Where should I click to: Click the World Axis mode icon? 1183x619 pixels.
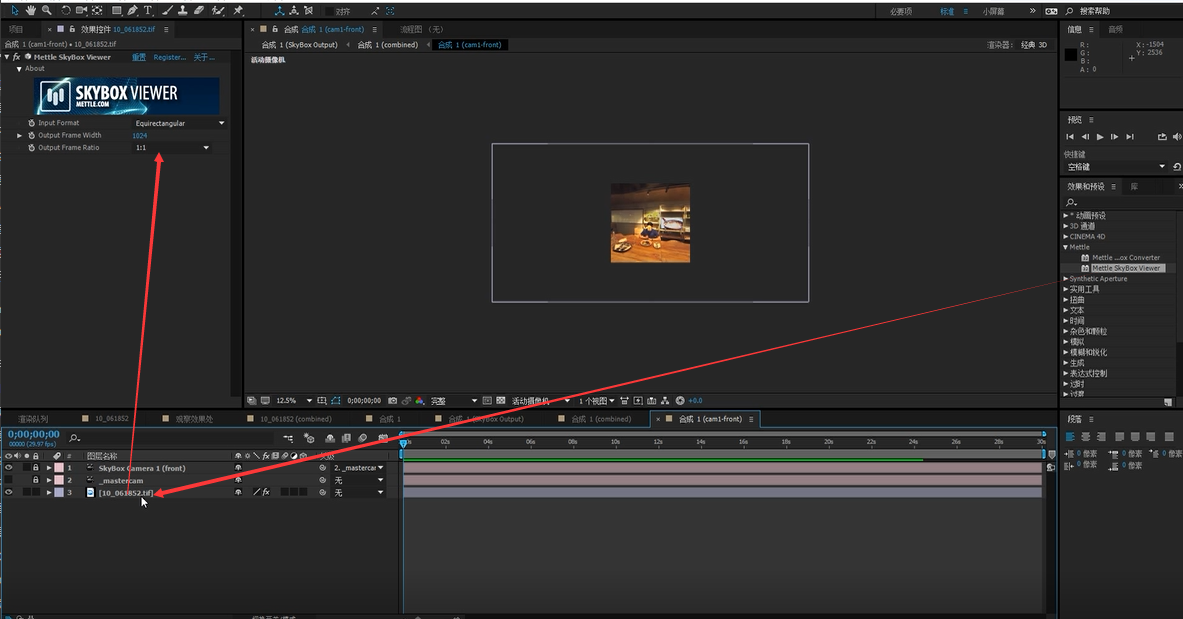point(293,11)
